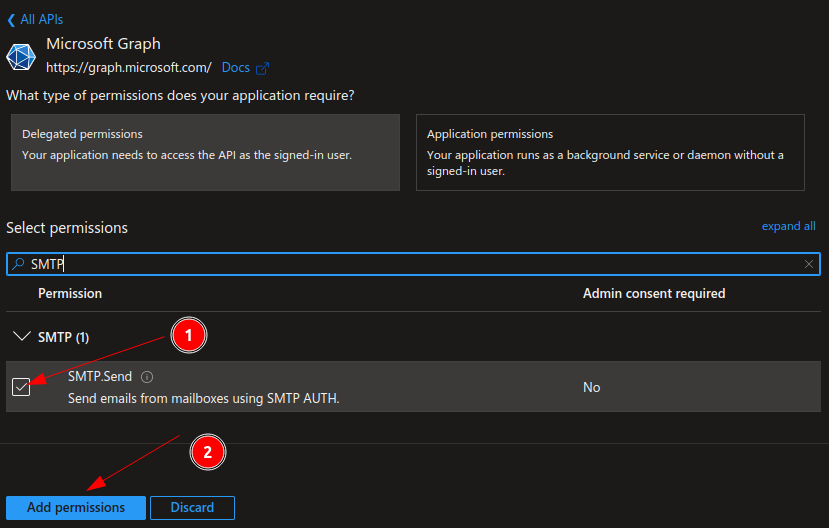
Task: Click the Microsoft Graph logo icon
Action: pos(21,57)
